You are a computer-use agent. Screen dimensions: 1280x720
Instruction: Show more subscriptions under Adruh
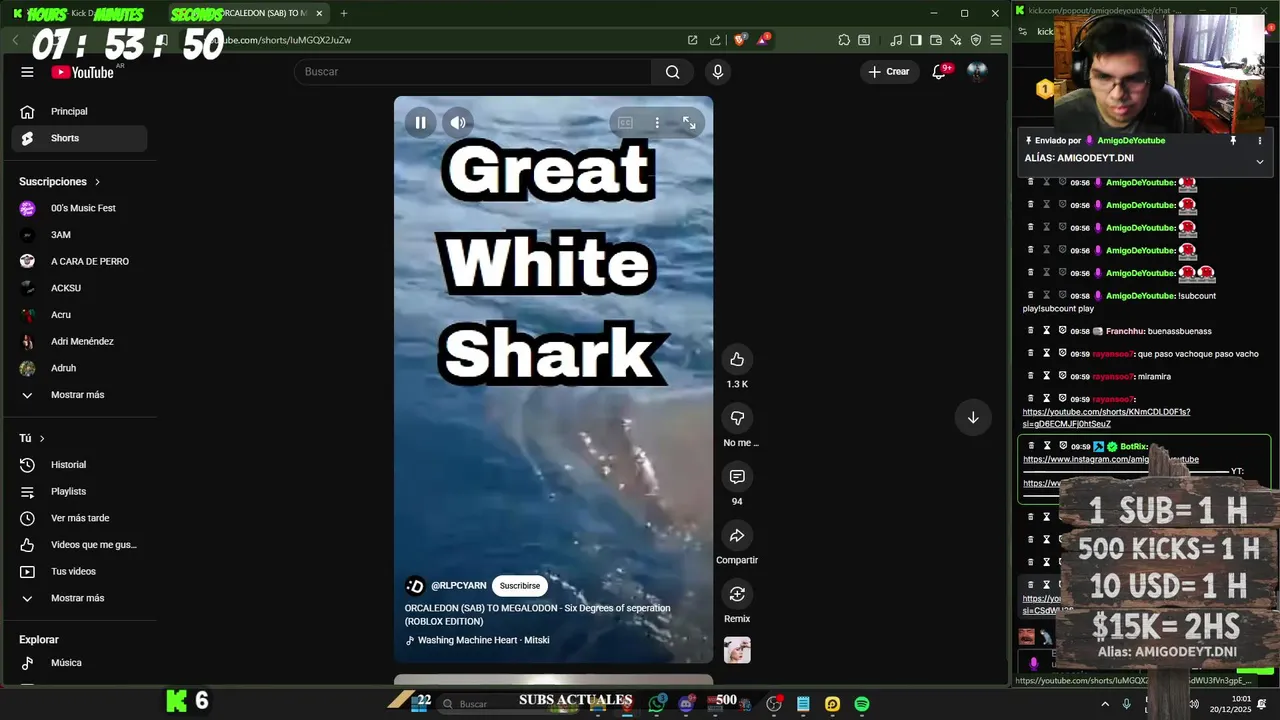77,395
